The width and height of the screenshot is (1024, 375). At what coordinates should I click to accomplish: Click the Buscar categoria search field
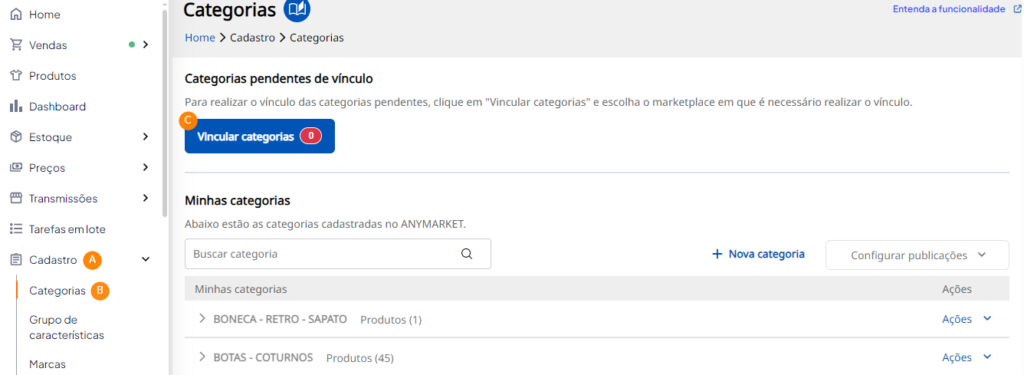tap(338, 254)
